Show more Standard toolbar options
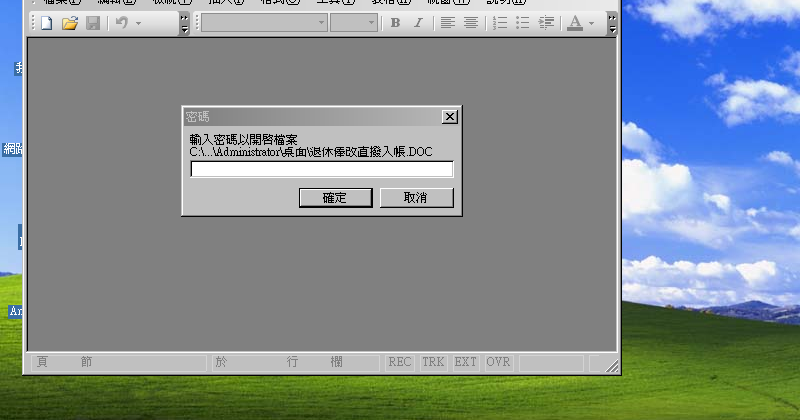Image resolution: width=800 pixels, height=420 pixels. pos(184,23)
